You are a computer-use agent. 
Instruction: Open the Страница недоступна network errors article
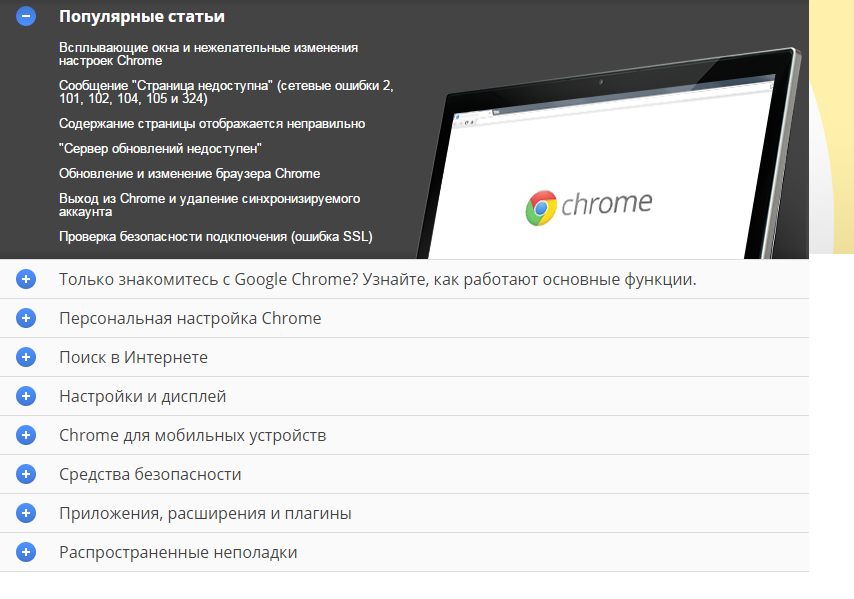click(x=225, y=92)
